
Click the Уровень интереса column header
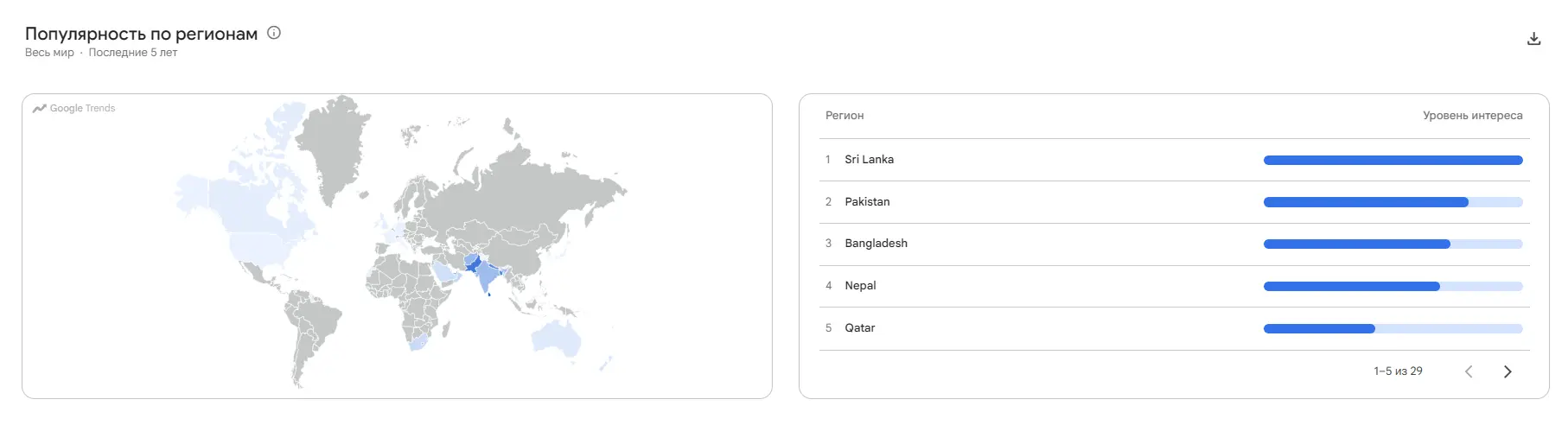pyautogui.click(x=1473, y=116)
